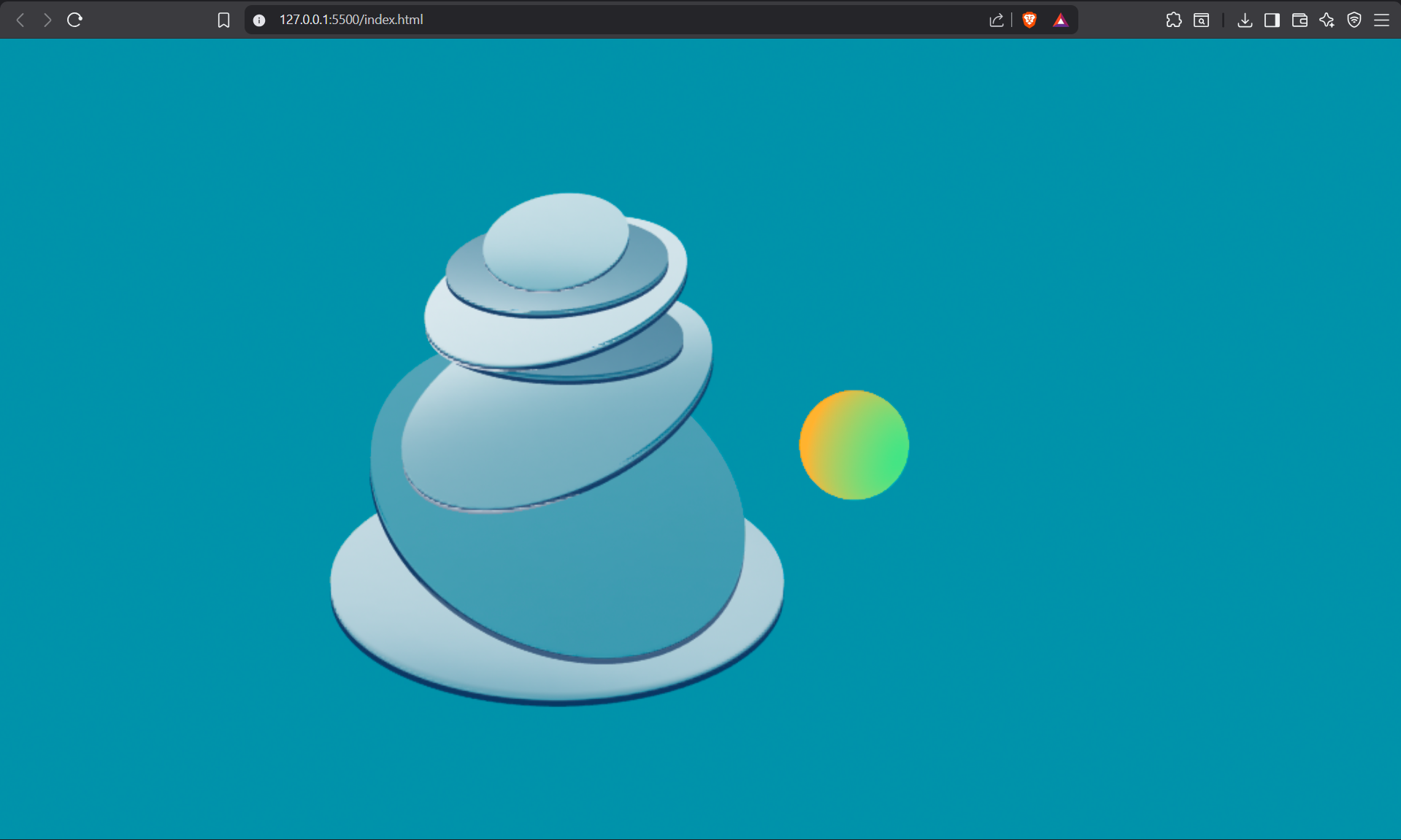Click the smallest top stone of the stack
1401x840 pixels.
(555, 239)
